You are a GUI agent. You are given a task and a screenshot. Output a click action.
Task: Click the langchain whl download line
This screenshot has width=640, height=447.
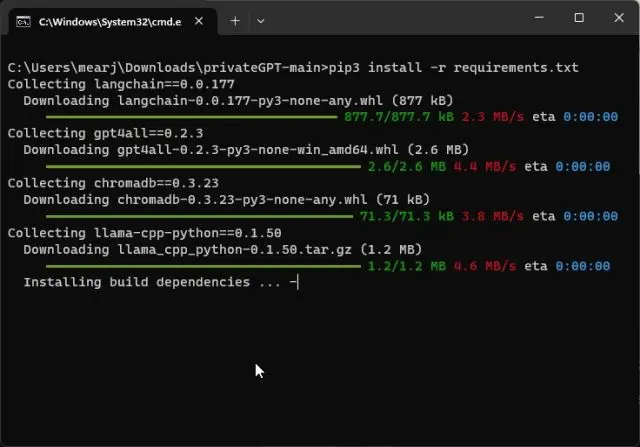pos(238,101)
